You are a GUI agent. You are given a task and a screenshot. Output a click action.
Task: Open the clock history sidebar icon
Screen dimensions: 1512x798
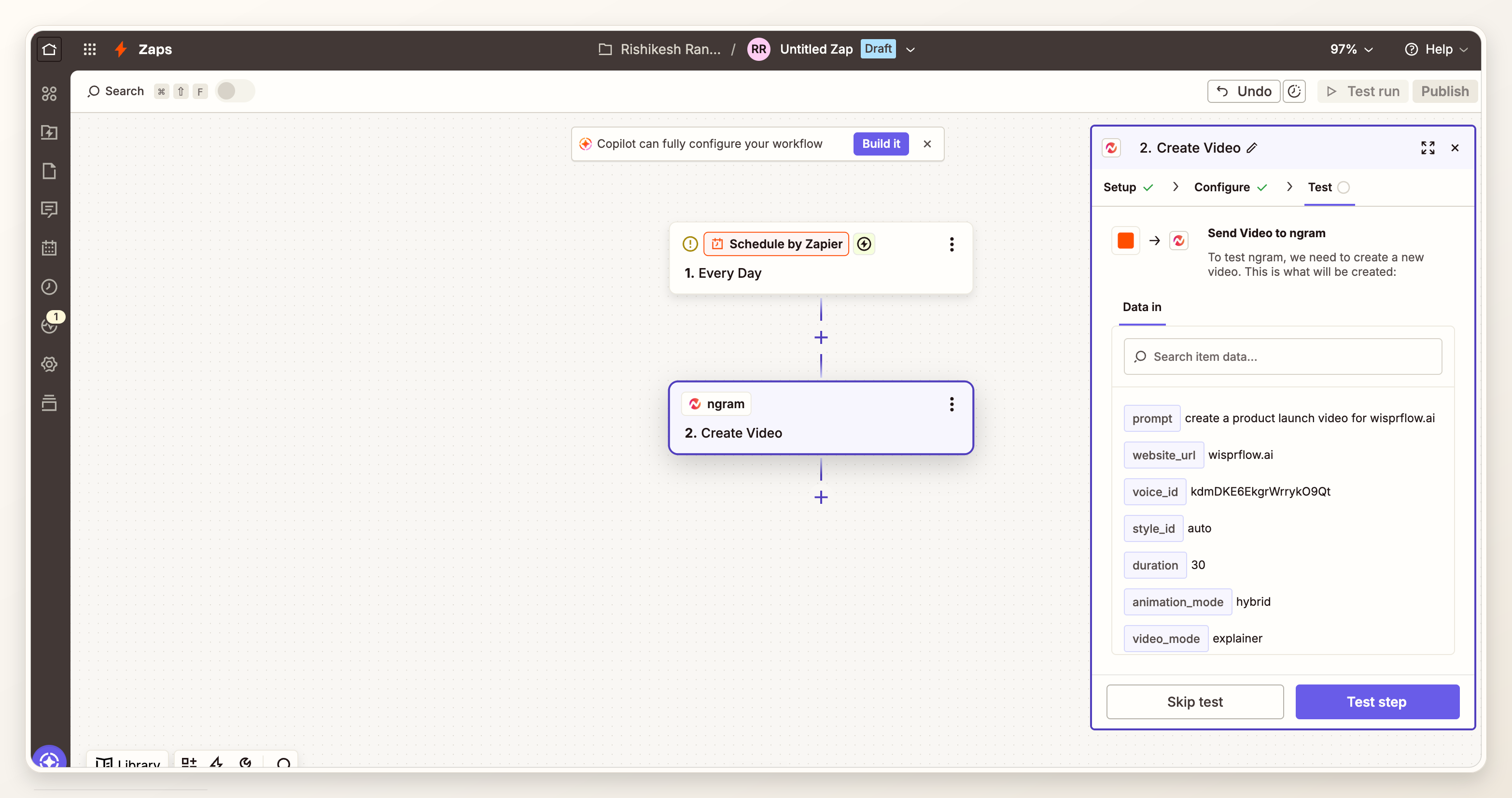[x=49, y=286]
